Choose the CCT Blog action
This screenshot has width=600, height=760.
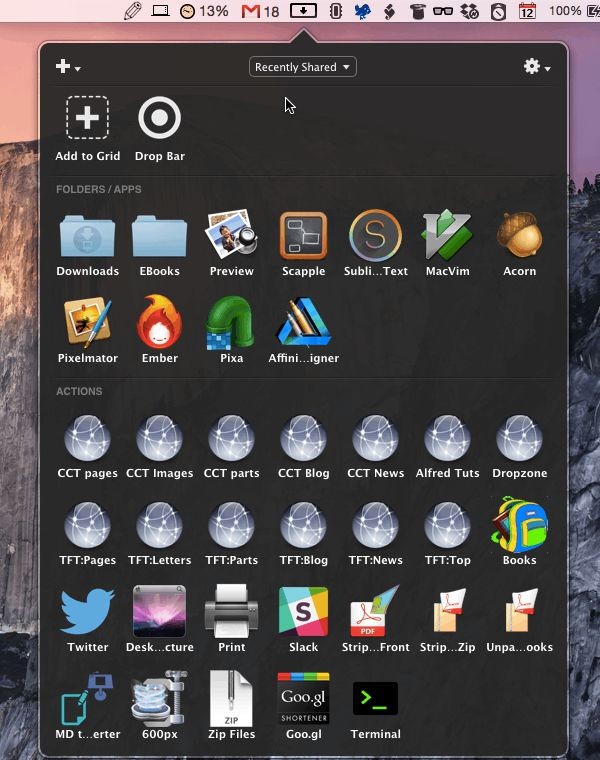pyautogui.click(x=303, y=438)
